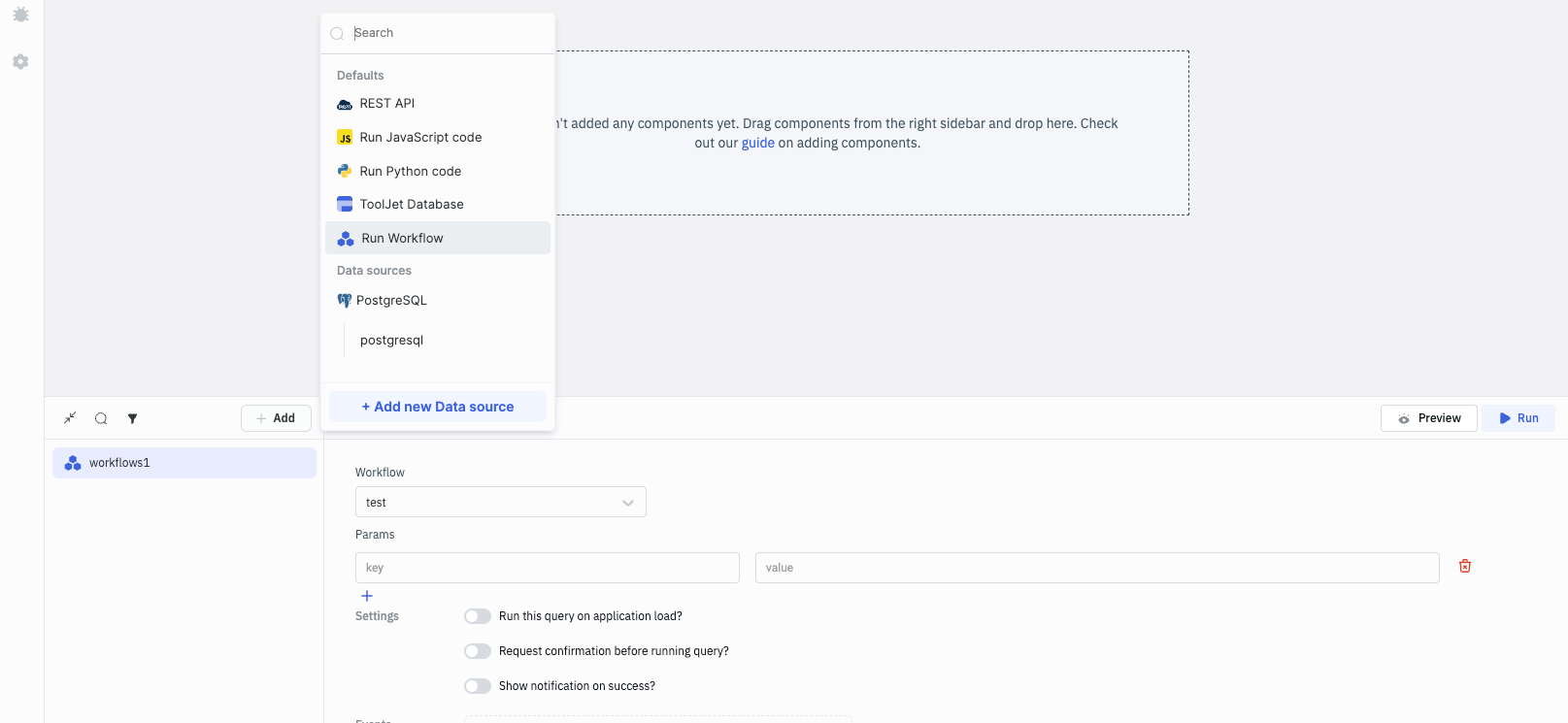Click the Run button for the query
Image resolution: width=1568 pixels, height=723 pixels.
[x=1518, y=418]
